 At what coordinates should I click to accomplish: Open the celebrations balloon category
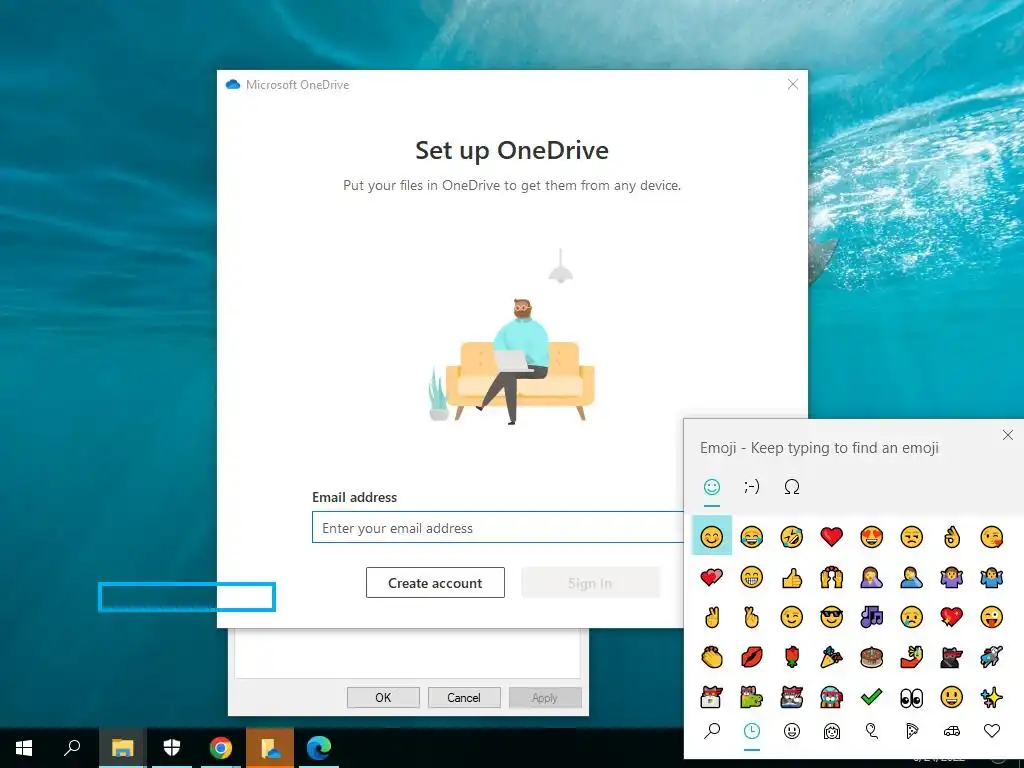coord(871,731)
